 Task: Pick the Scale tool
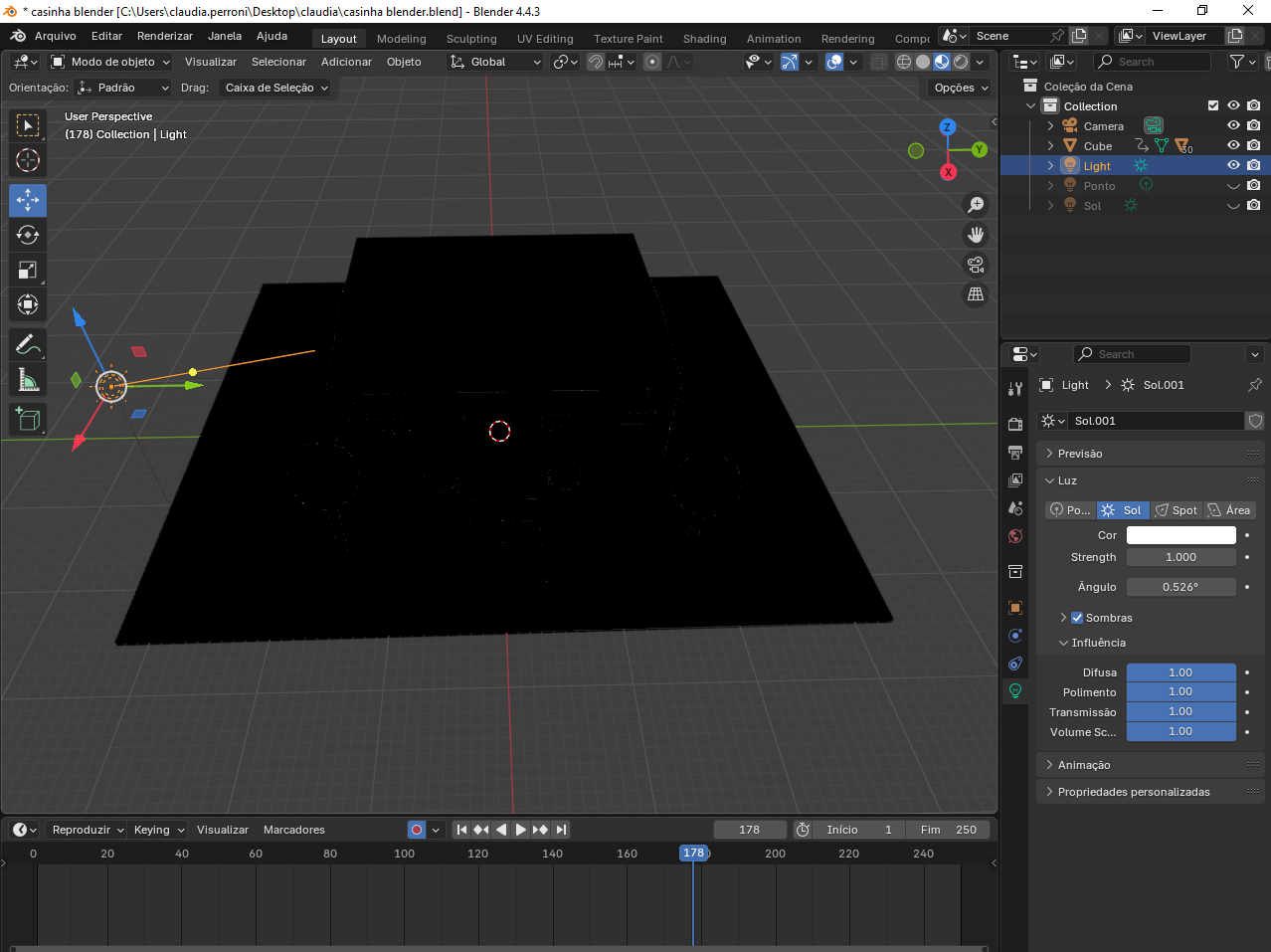pyautogui.click(x=28, y=270)
